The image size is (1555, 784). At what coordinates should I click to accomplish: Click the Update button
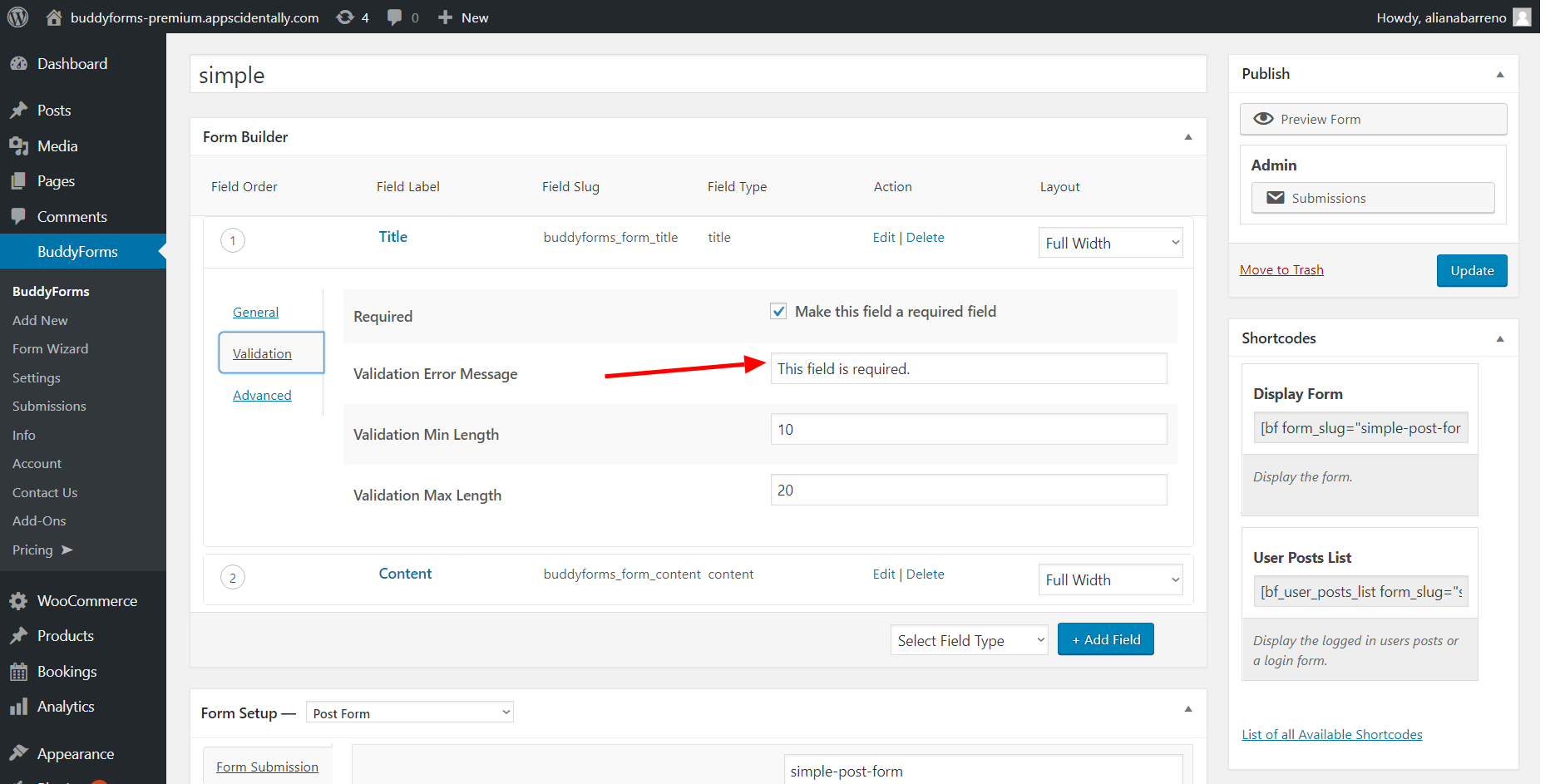coord(1471,270)
